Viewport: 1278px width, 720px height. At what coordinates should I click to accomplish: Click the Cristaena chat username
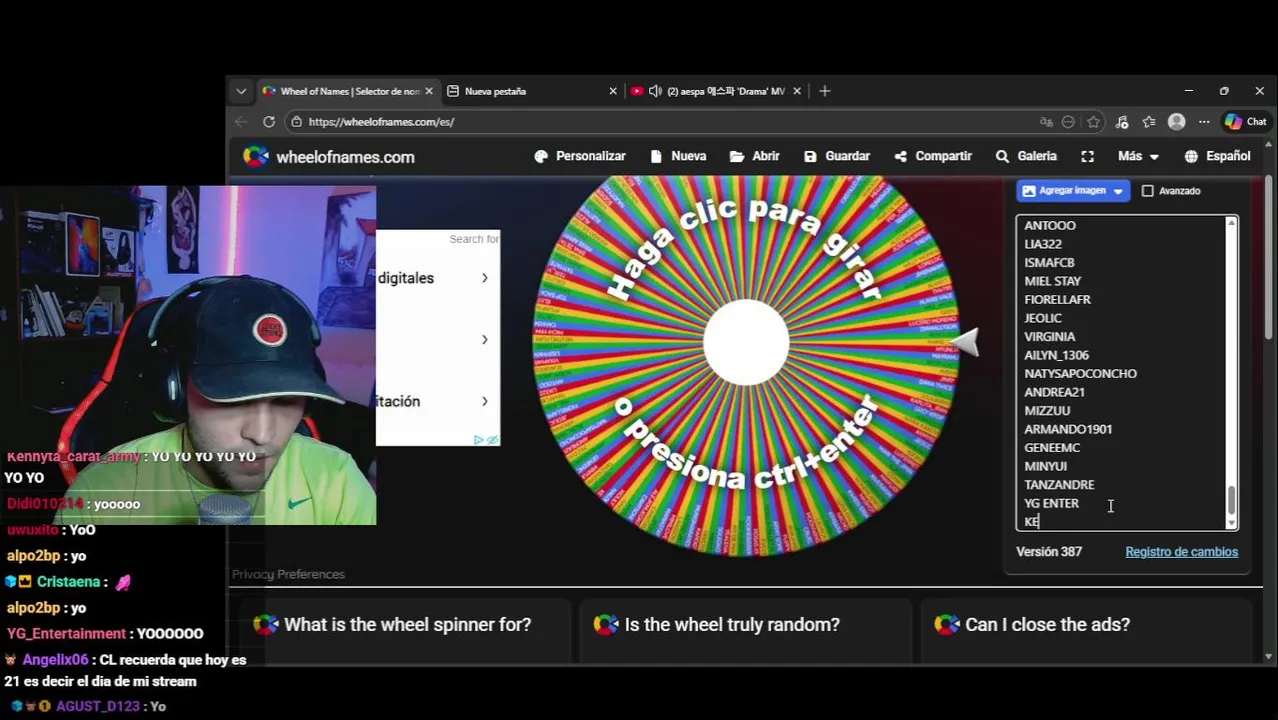pos(68,582)
